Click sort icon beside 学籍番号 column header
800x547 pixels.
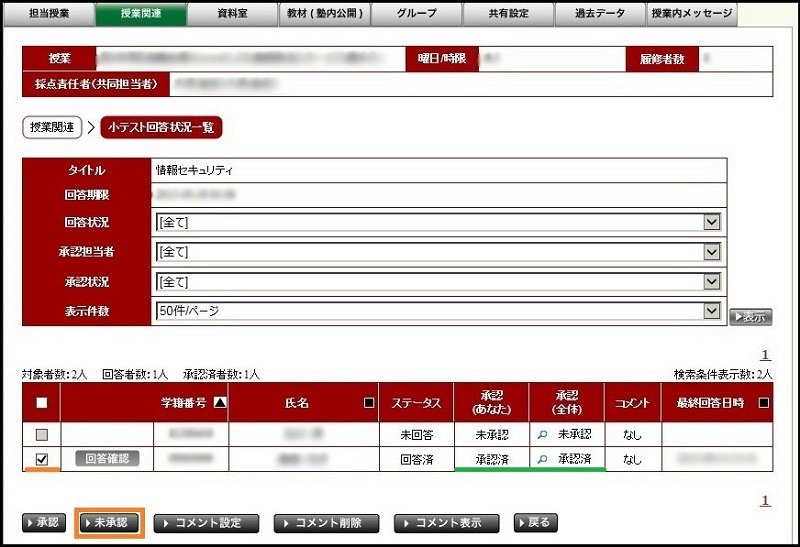(x=220, y=402)
